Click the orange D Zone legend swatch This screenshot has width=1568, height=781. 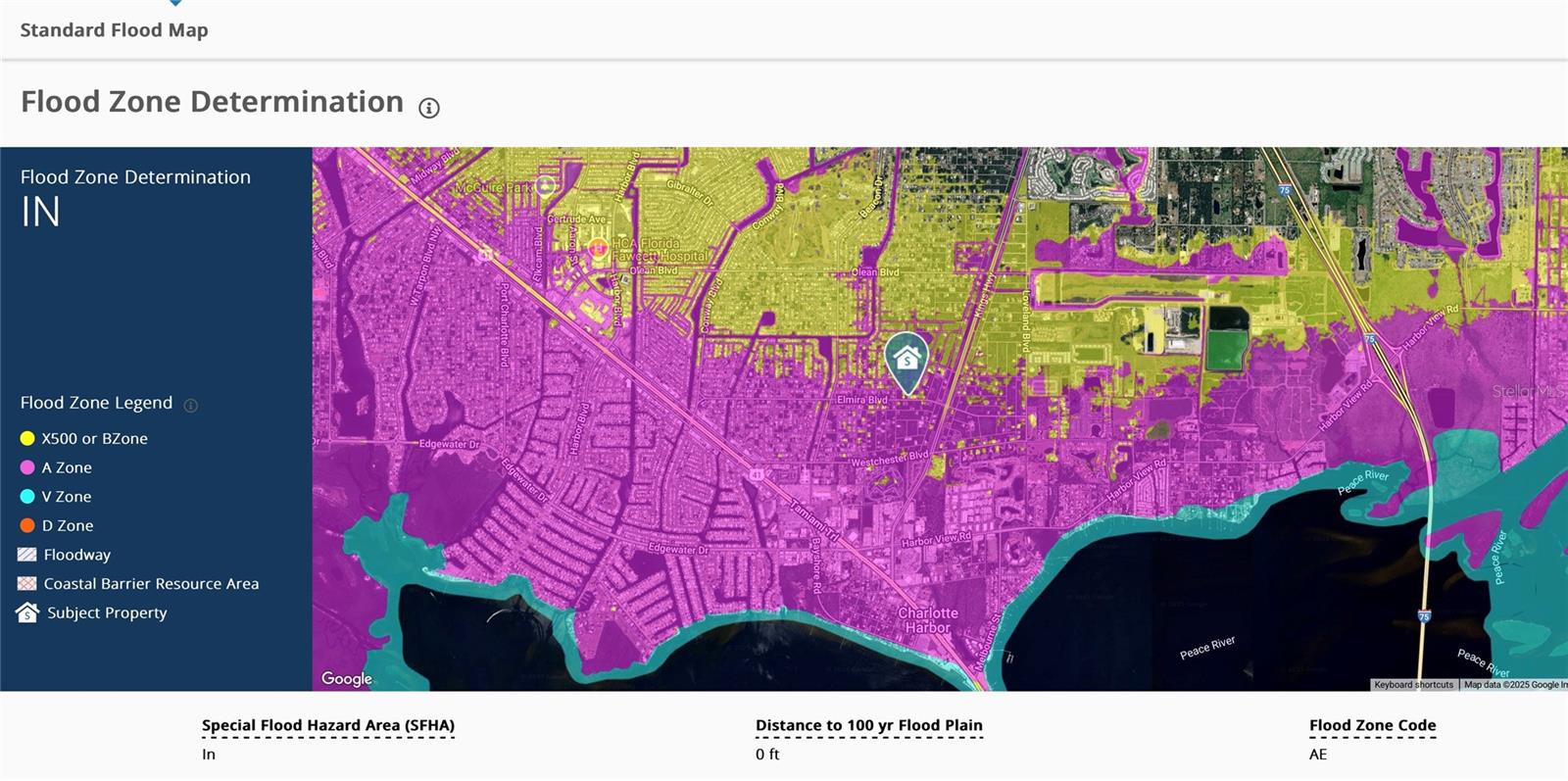pos(27,526)
